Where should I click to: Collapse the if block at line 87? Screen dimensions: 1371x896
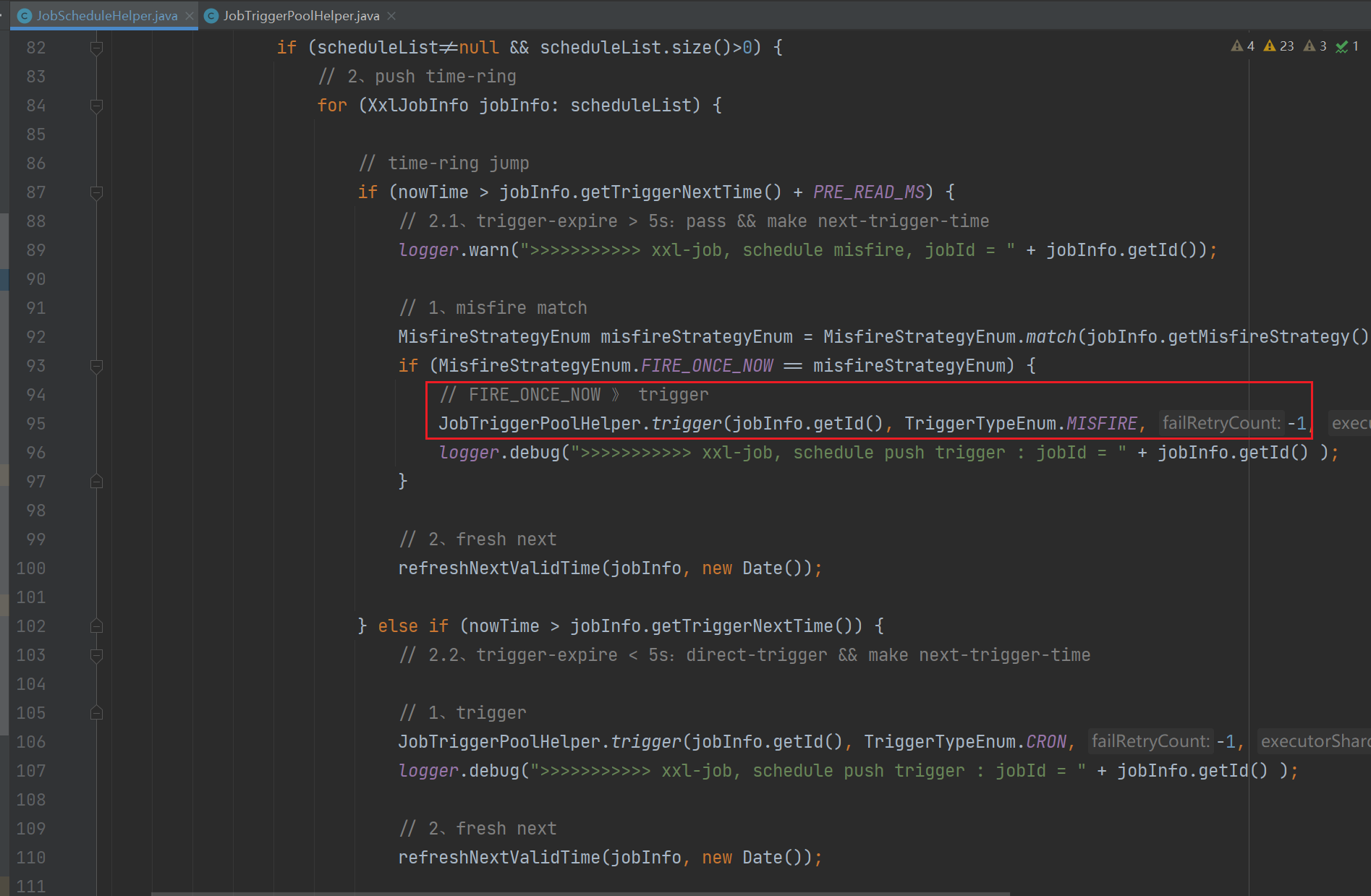coord(96,192)
